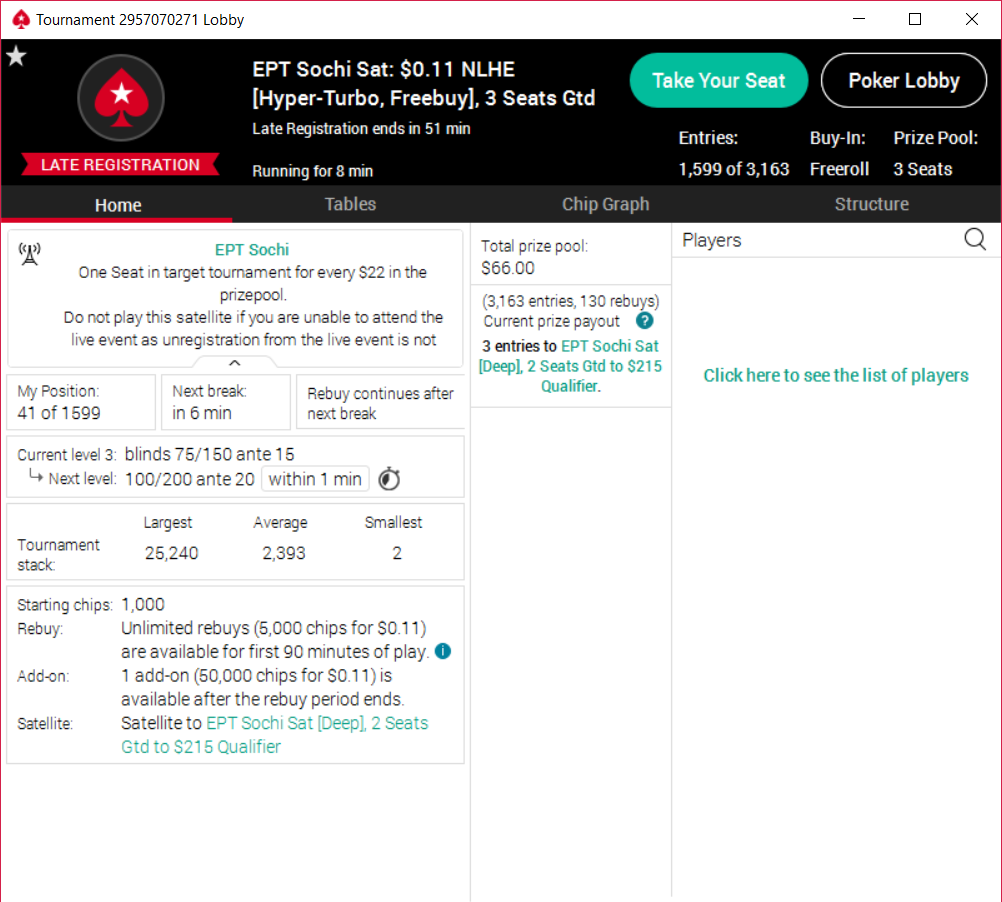Image resolution: width=1002 pixels, height=902 pixels.
Task: Click next level 100/200 ante 20 text
Action: pyautogui.click(x=190, y=479)
